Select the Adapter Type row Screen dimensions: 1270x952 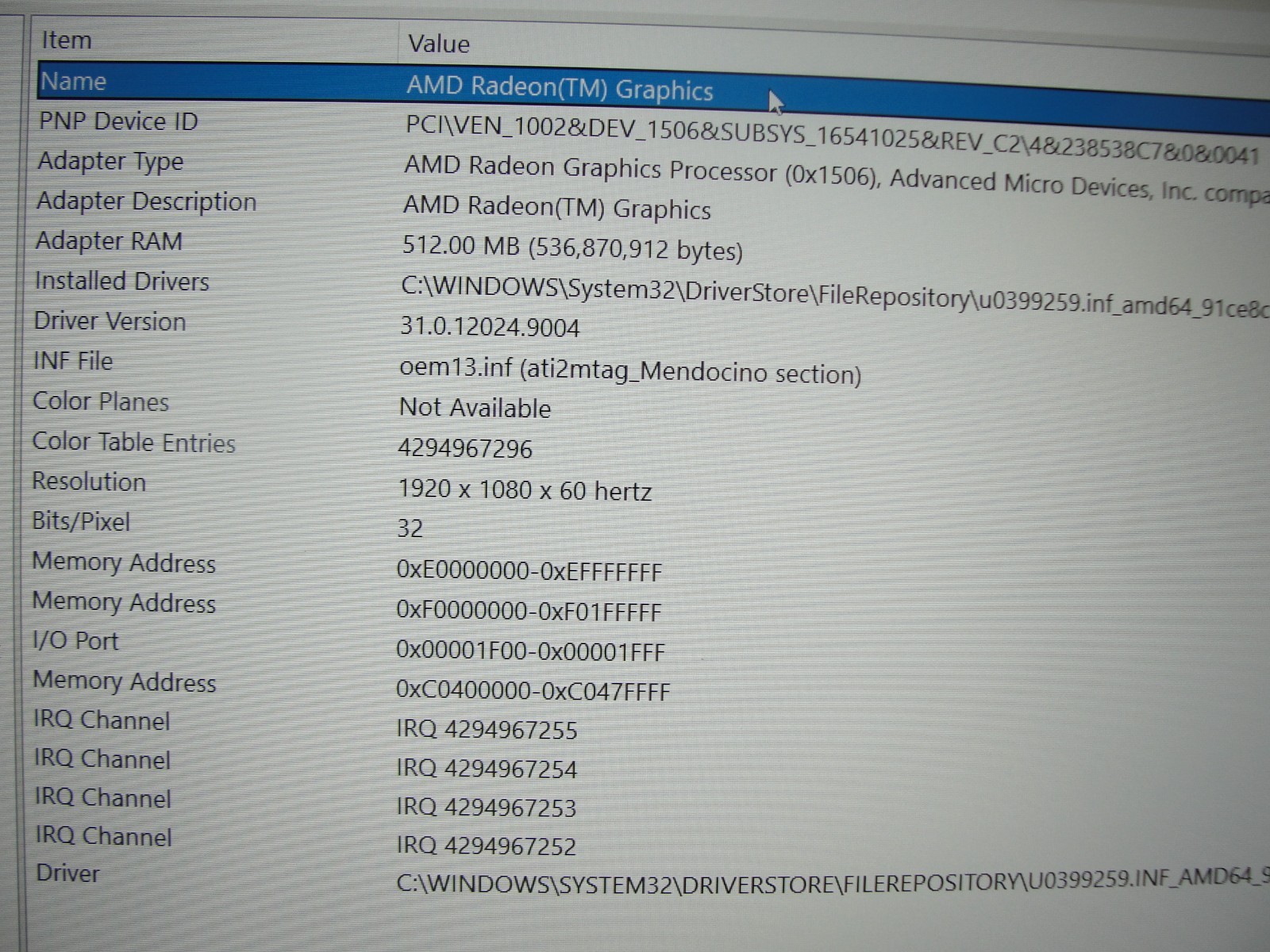pyautogui.click(x=110, y=161)
